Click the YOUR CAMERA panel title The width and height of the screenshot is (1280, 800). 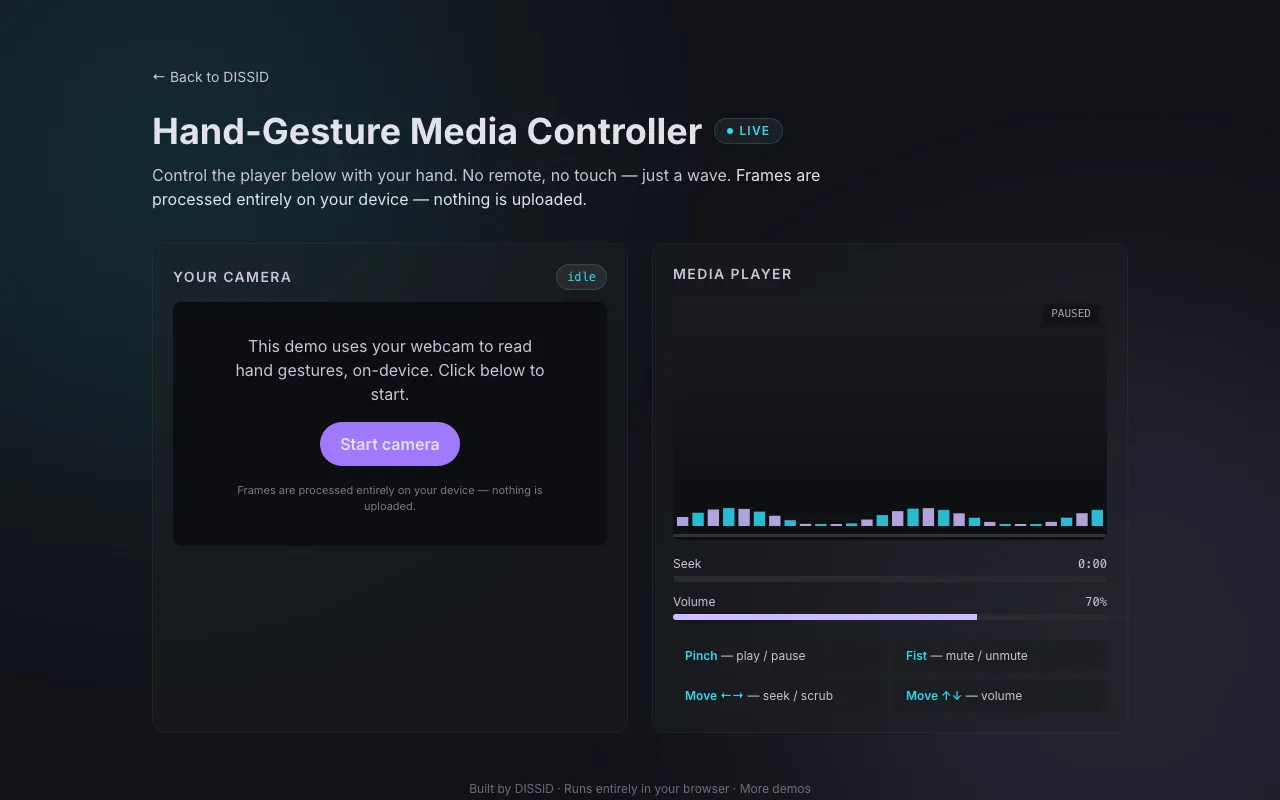(x=232, y=277)
